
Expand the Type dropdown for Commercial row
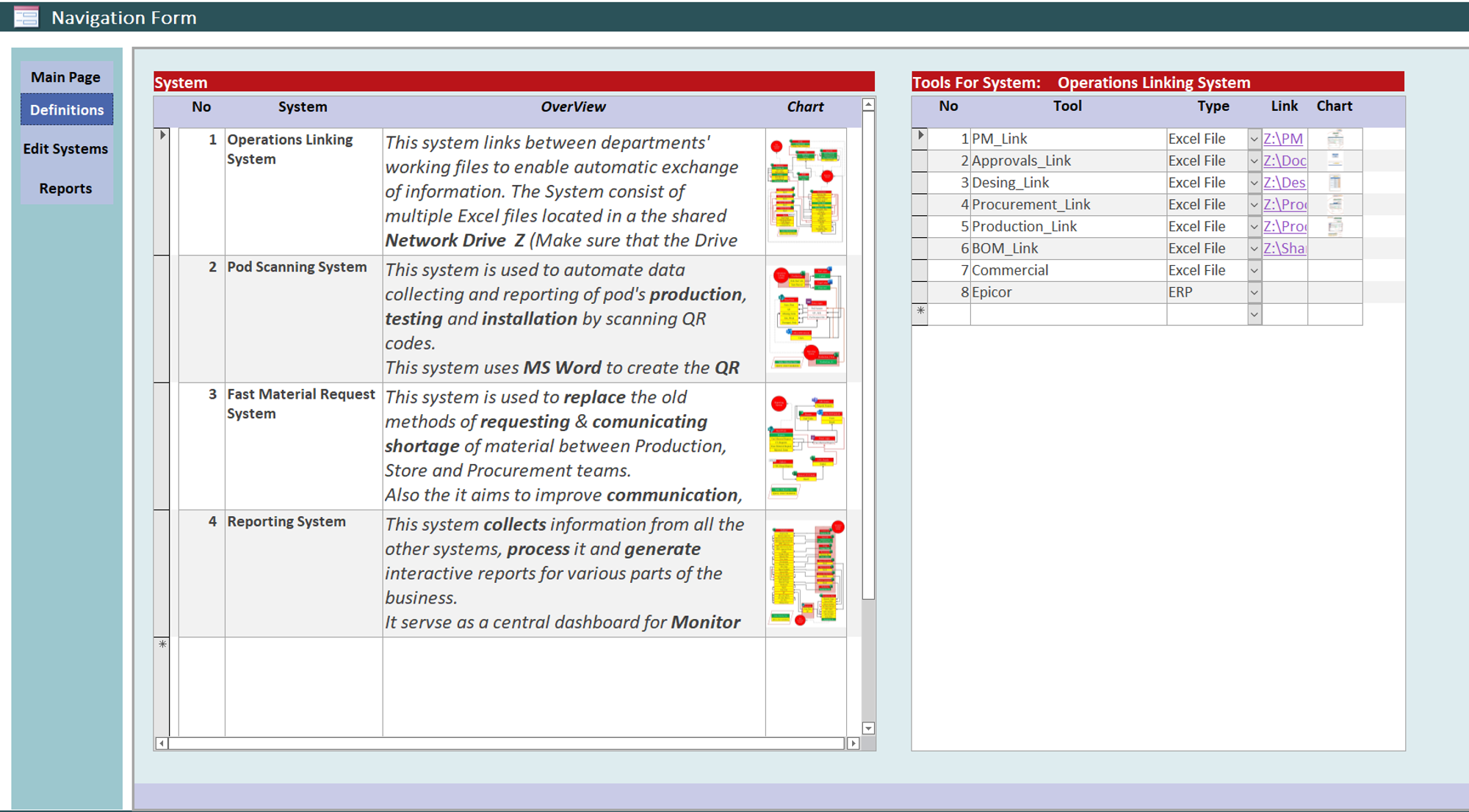[x=1254, y=270]
